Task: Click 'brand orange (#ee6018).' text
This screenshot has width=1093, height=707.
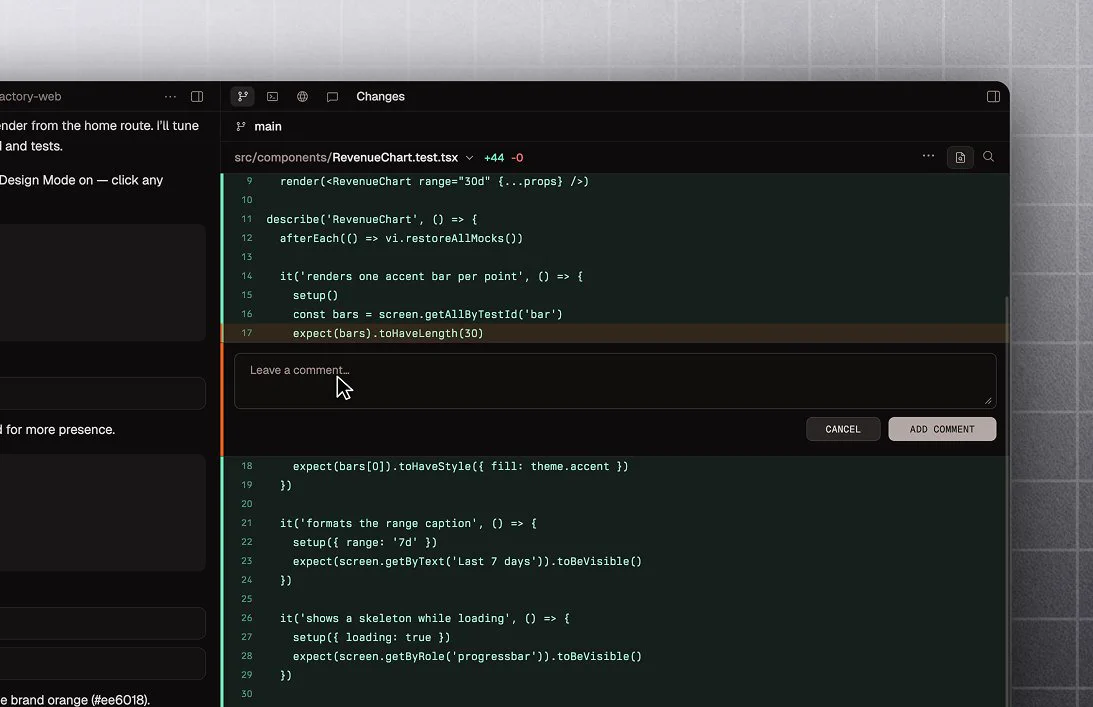Action: pyautogui.click(x=80, y=699)
